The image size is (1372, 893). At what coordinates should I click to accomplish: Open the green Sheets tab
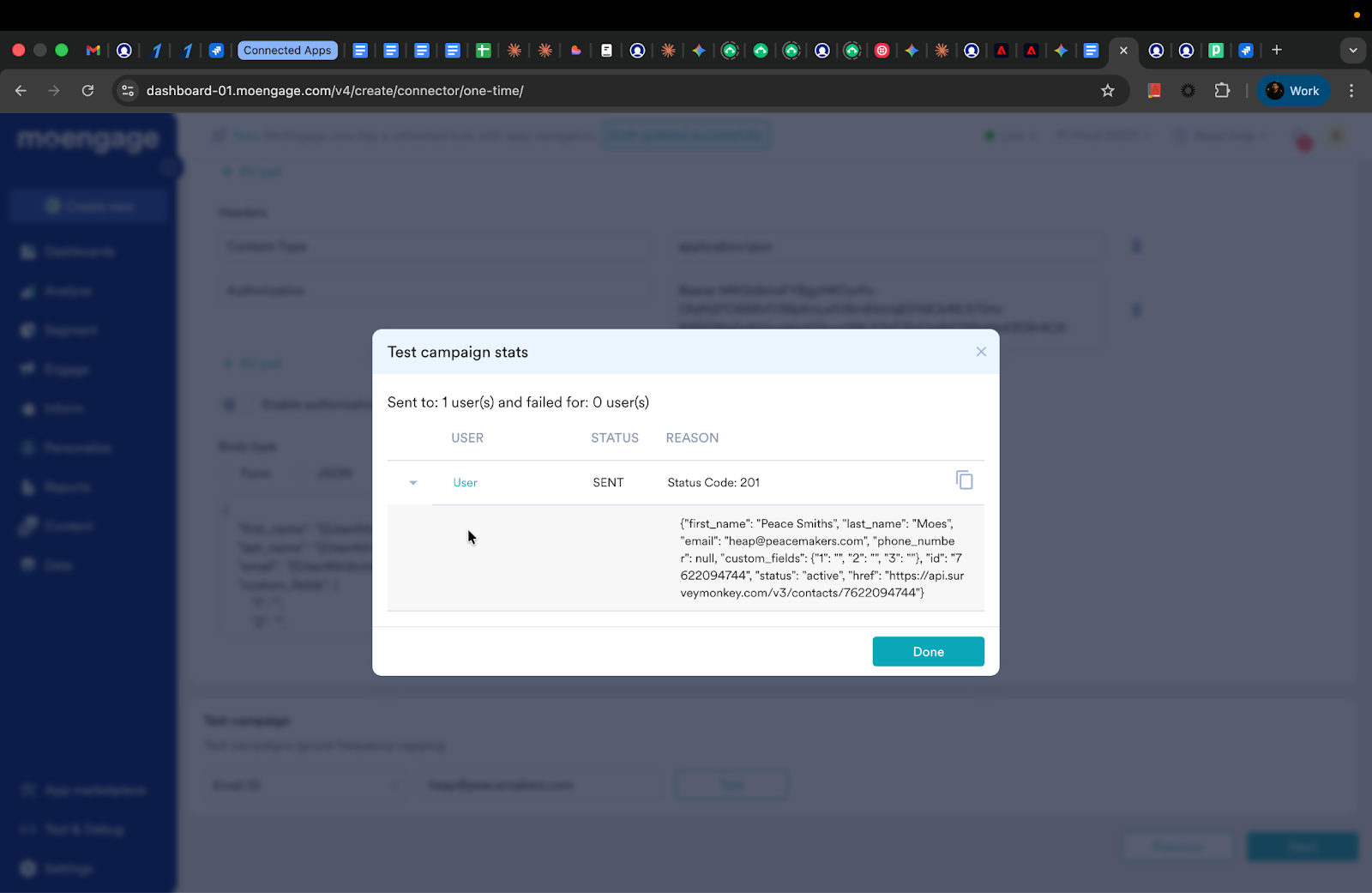pyautogui.click(x=484, y=51)
